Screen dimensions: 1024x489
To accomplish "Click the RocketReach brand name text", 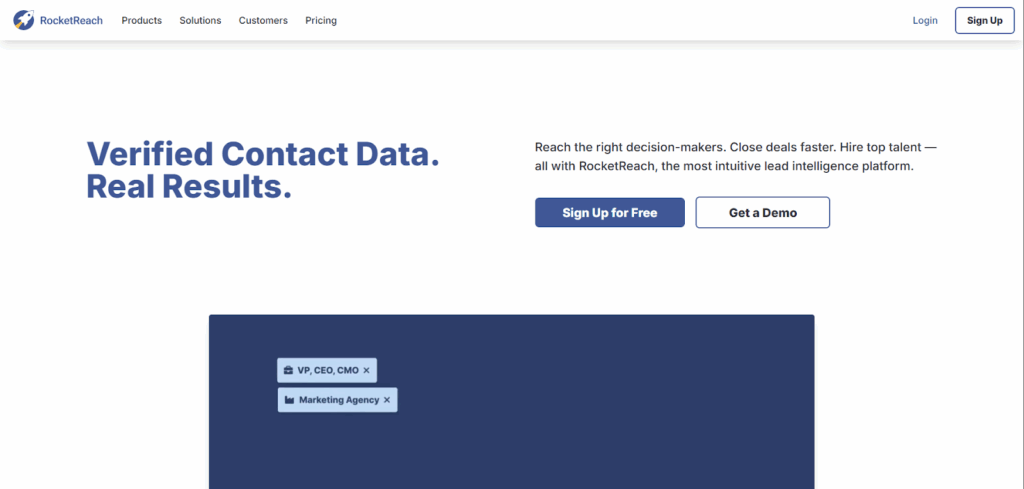I will pos(71,20).
